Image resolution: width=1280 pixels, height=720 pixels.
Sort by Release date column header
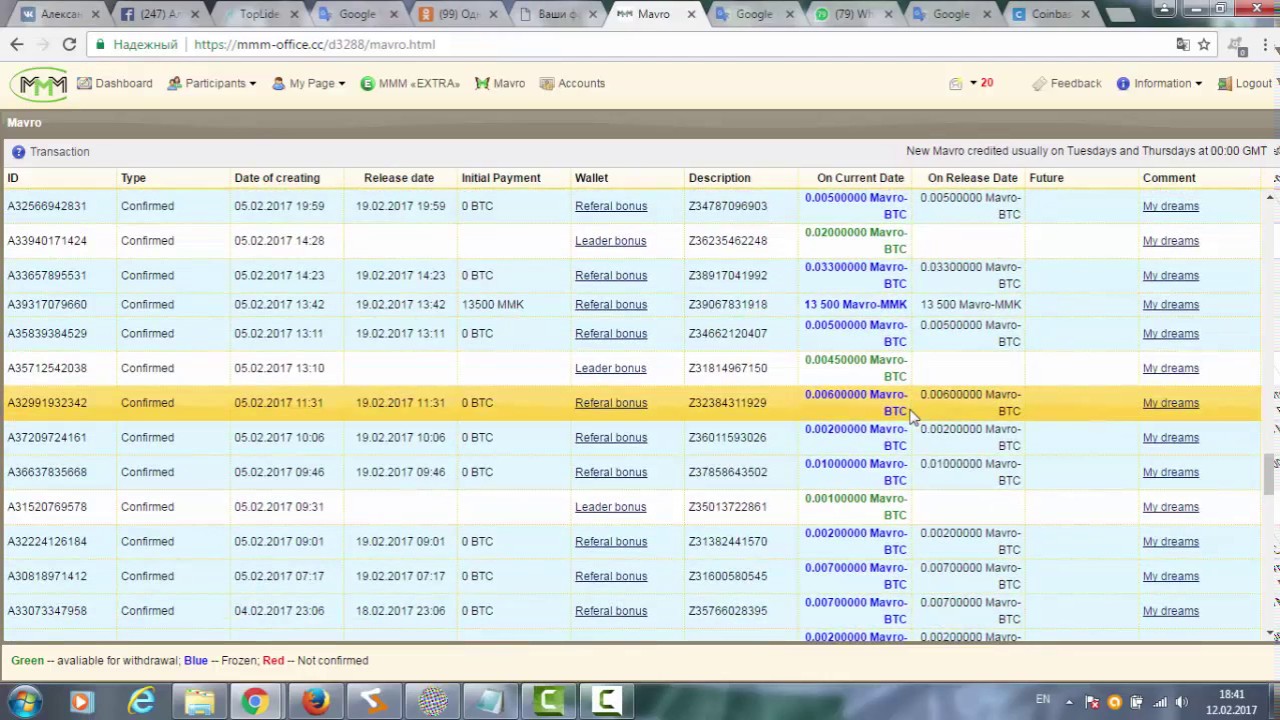tap(399, 178)
